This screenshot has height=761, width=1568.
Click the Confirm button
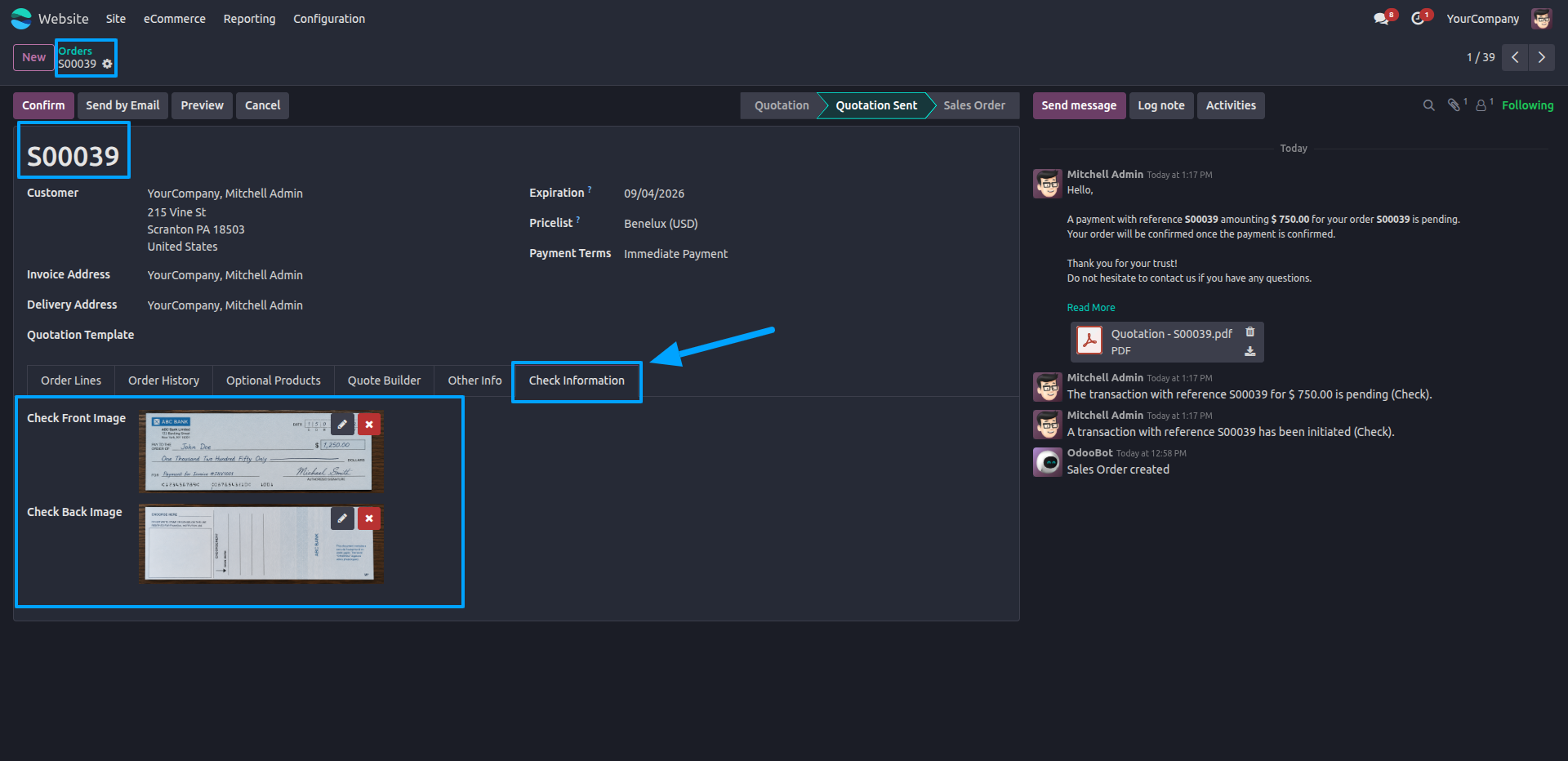pyautogui.click(x=43, y=105)
